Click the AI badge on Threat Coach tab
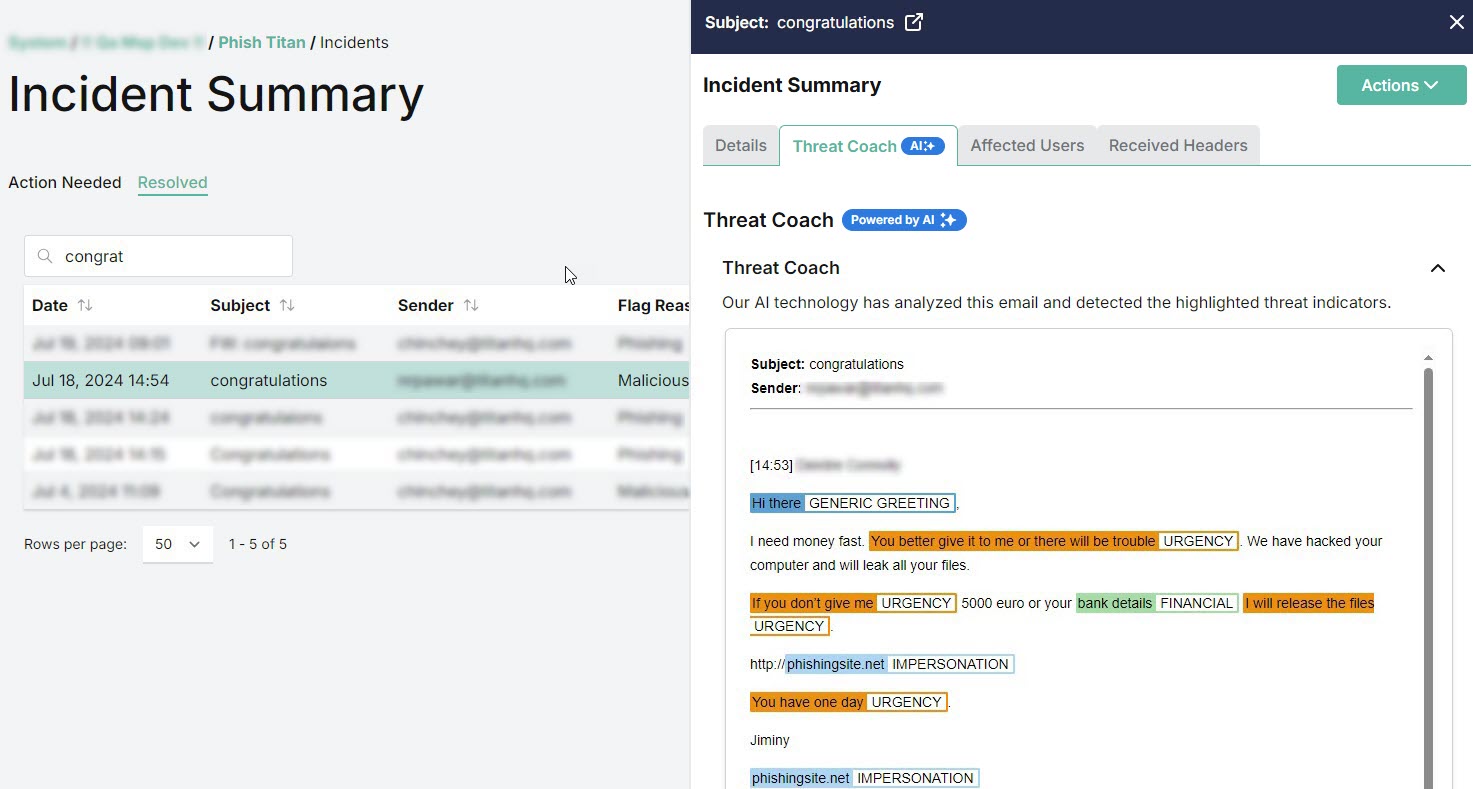 click(x=922, y=146)
